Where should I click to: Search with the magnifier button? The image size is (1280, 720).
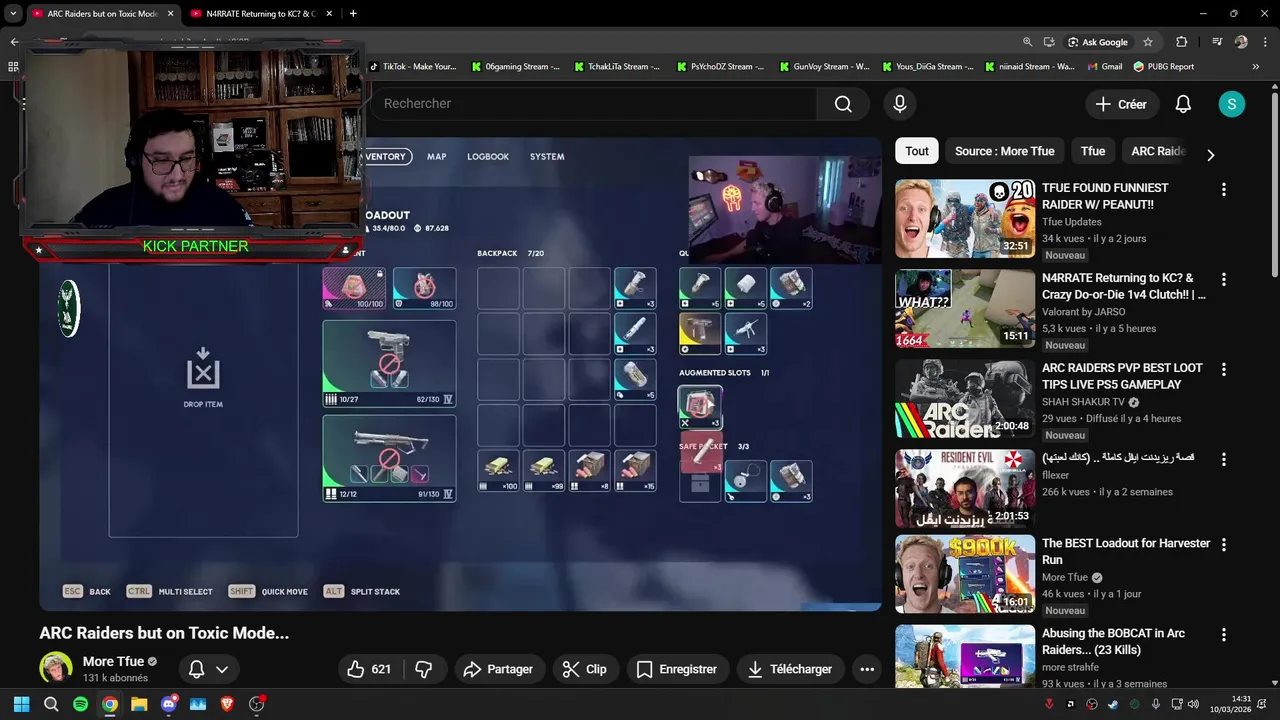(x=843, y=104)
